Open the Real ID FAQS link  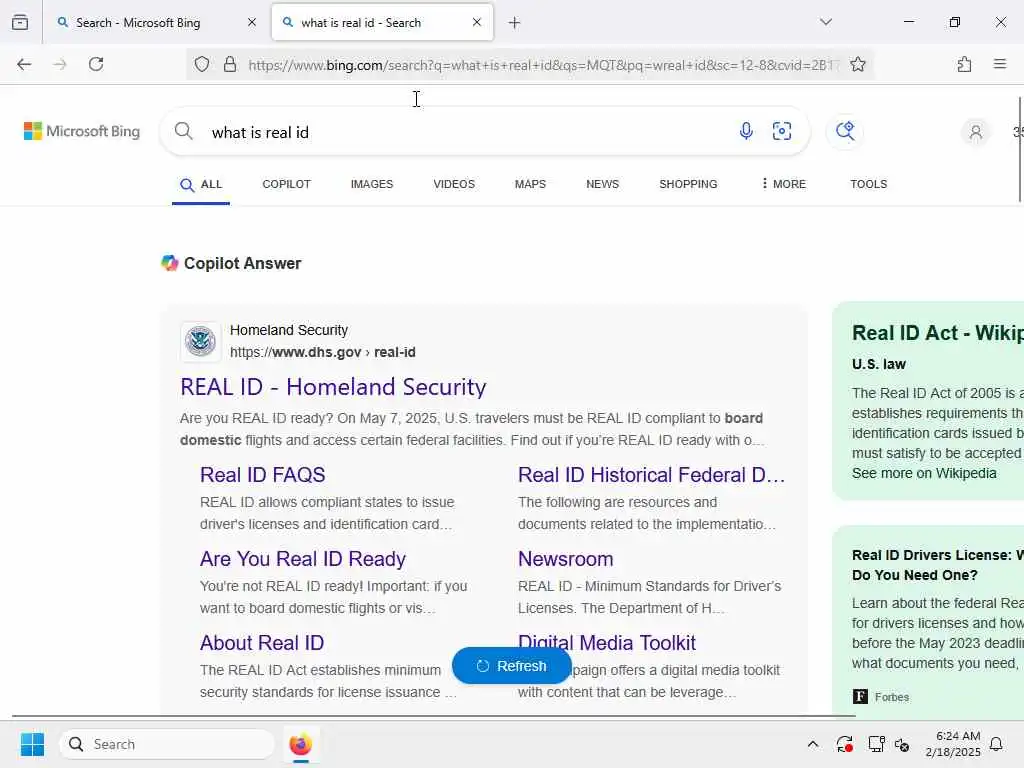click(x=263, y=475)
